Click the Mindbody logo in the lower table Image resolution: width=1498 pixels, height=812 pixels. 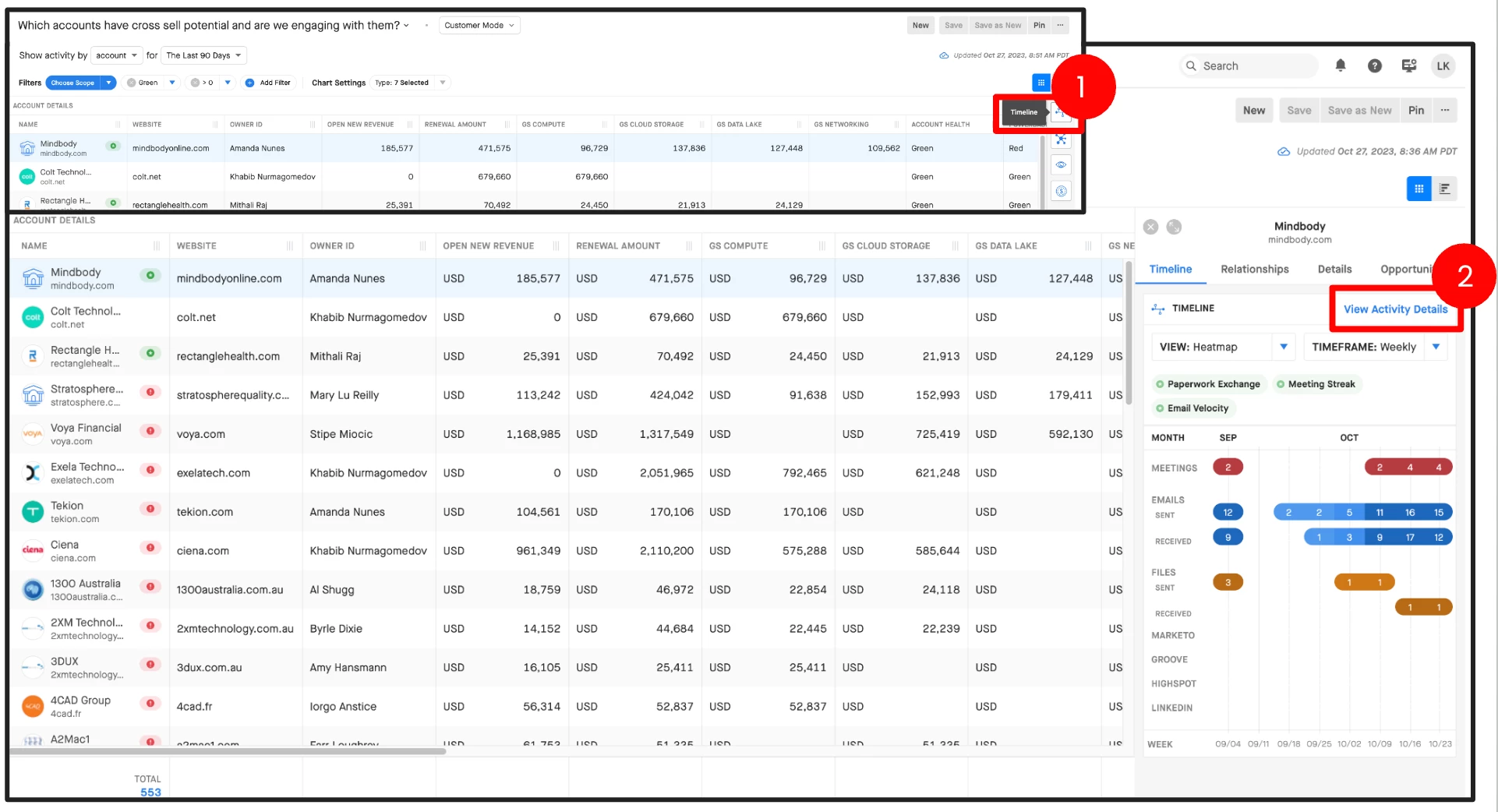click(x=33, y=278)
